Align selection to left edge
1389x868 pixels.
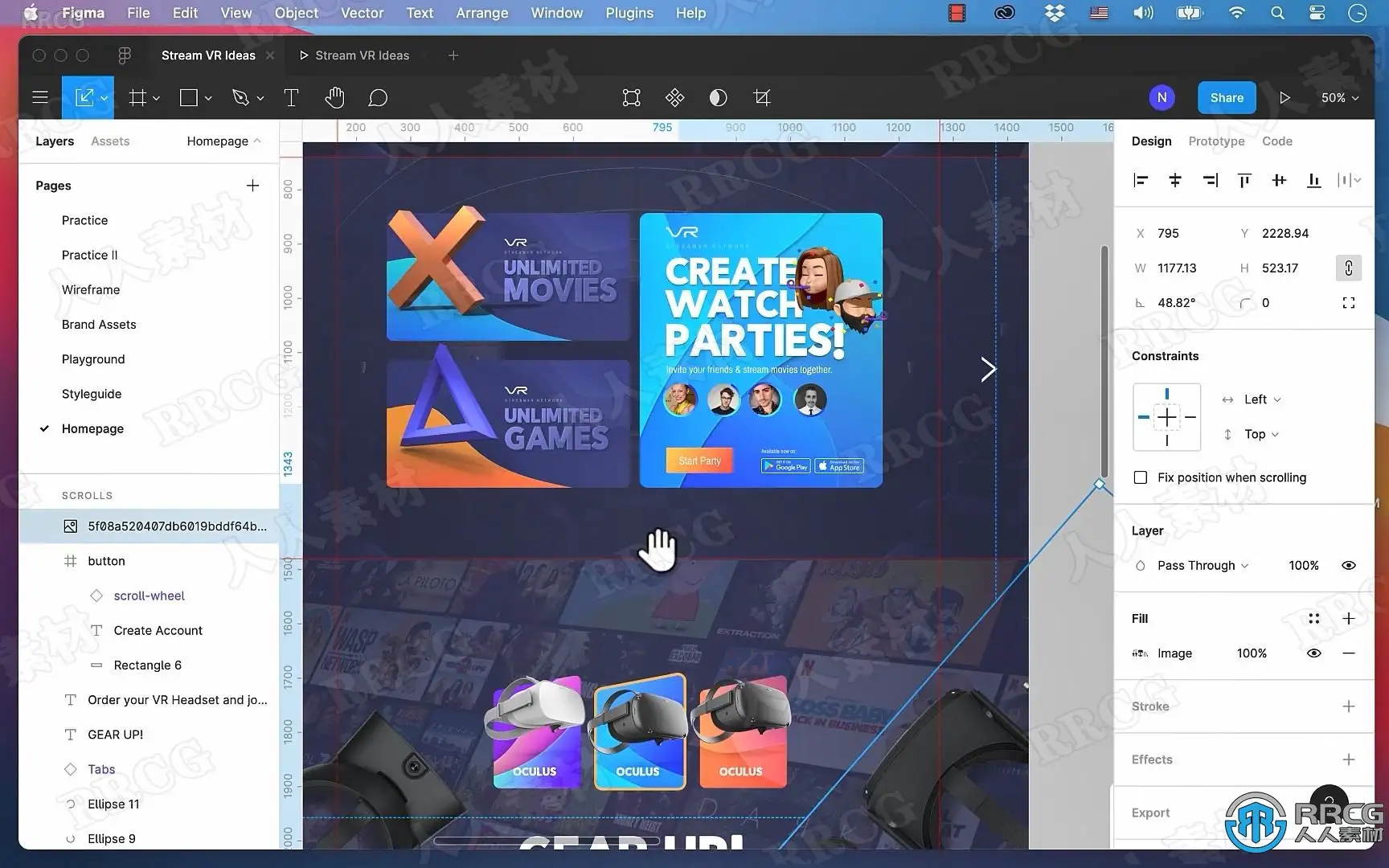point(1141,180)
